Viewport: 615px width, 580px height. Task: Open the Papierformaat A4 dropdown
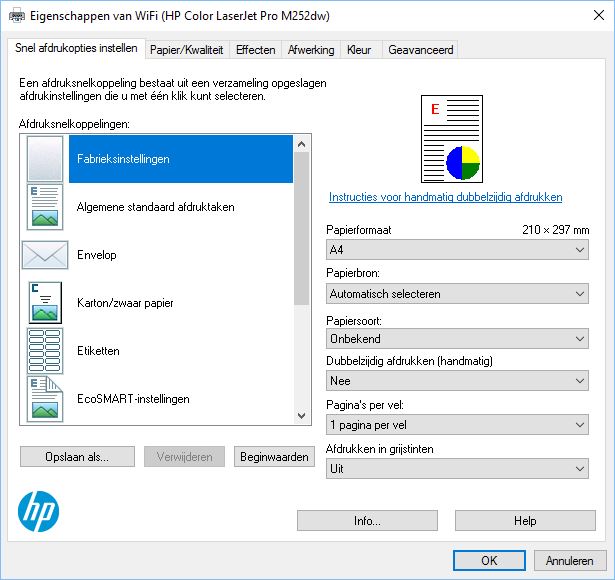[457, 250]
